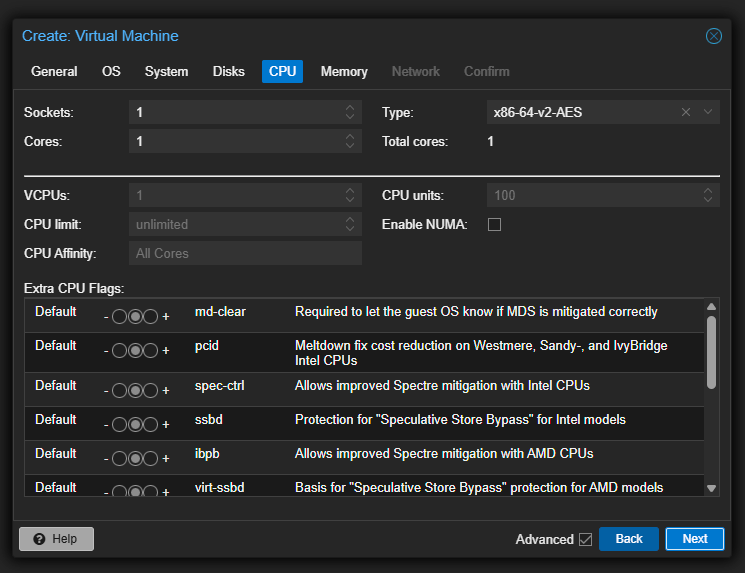Turn on the md-clear CPU flag
This screenshot has height=573, width=745.
coord(151,317)
